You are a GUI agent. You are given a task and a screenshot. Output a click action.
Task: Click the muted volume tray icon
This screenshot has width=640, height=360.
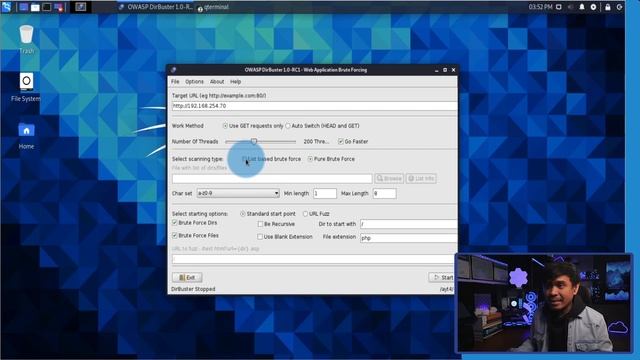tap(570, 7)
